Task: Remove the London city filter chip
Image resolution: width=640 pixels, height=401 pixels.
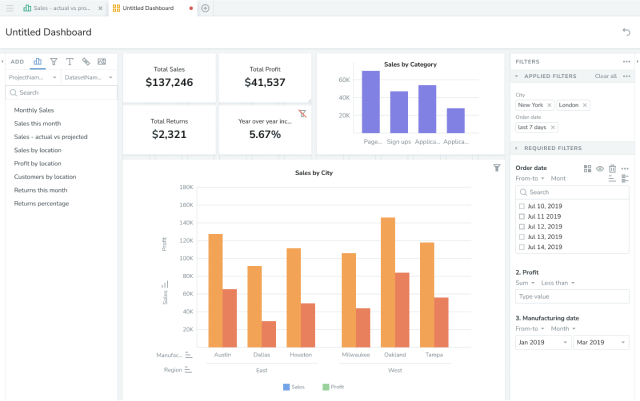Action: click(x=586, y=105)
